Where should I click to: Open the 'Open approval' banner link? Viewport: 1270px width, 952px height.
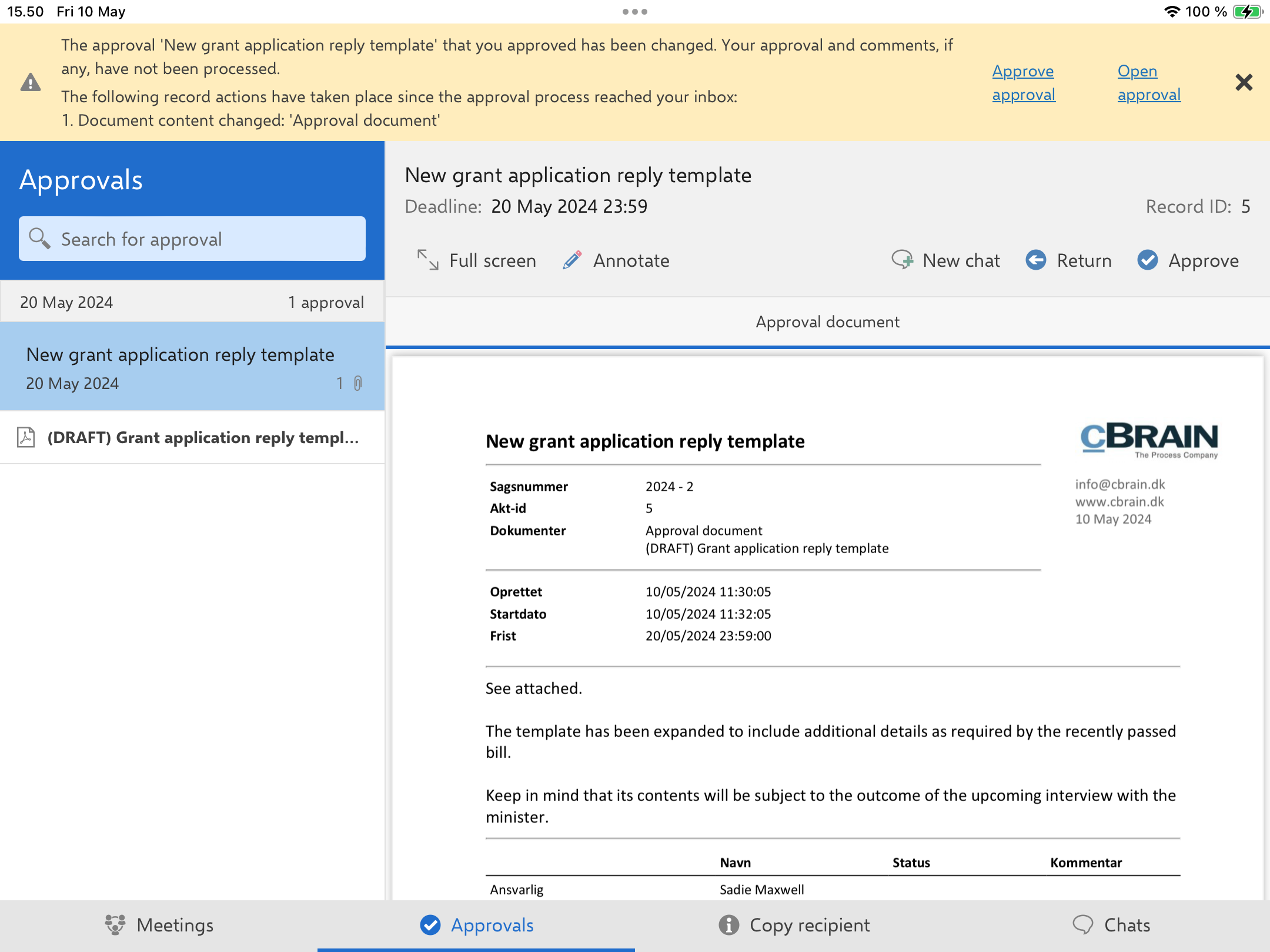click(x=1149, y=83)
